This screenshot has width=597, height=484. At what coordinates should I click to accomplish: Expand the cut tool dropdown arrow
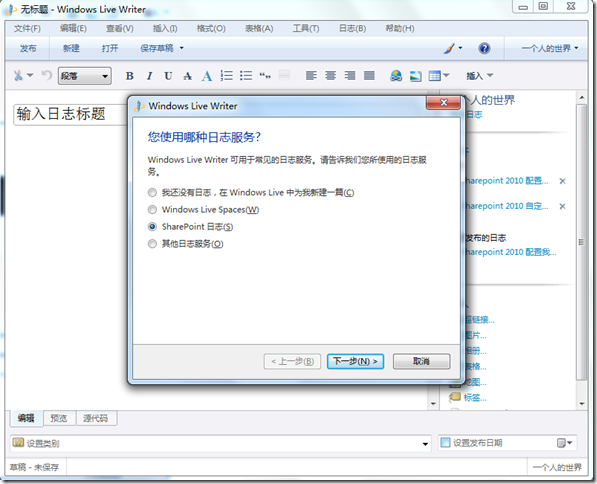point(30,75)
